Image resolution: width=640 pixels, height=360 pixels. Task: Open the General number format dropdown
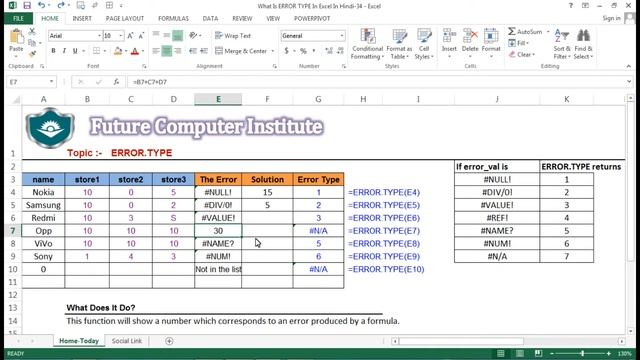point(342,36)
